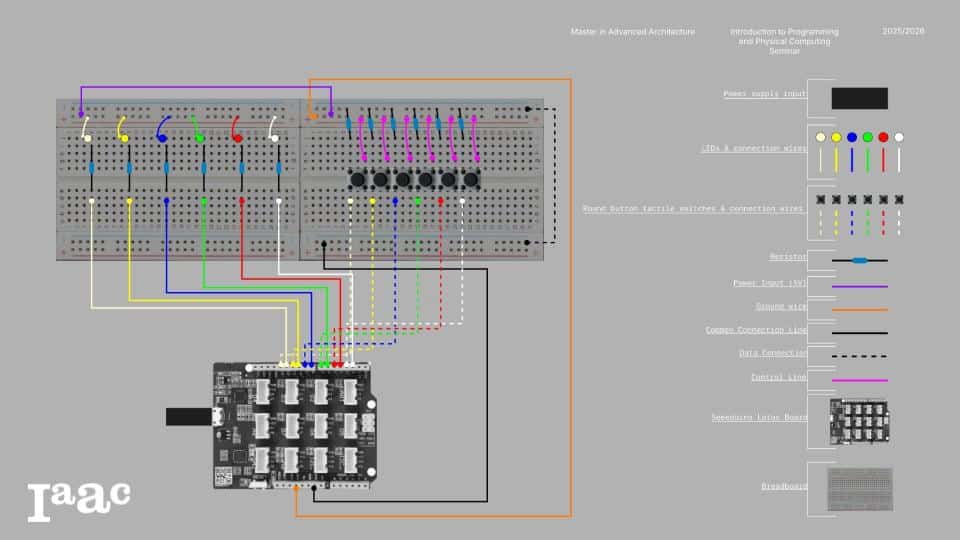Viewport: 960px width, 540px height.
Task: Select the 'Seeeduino Lotus Board' label
Action: 759,417
